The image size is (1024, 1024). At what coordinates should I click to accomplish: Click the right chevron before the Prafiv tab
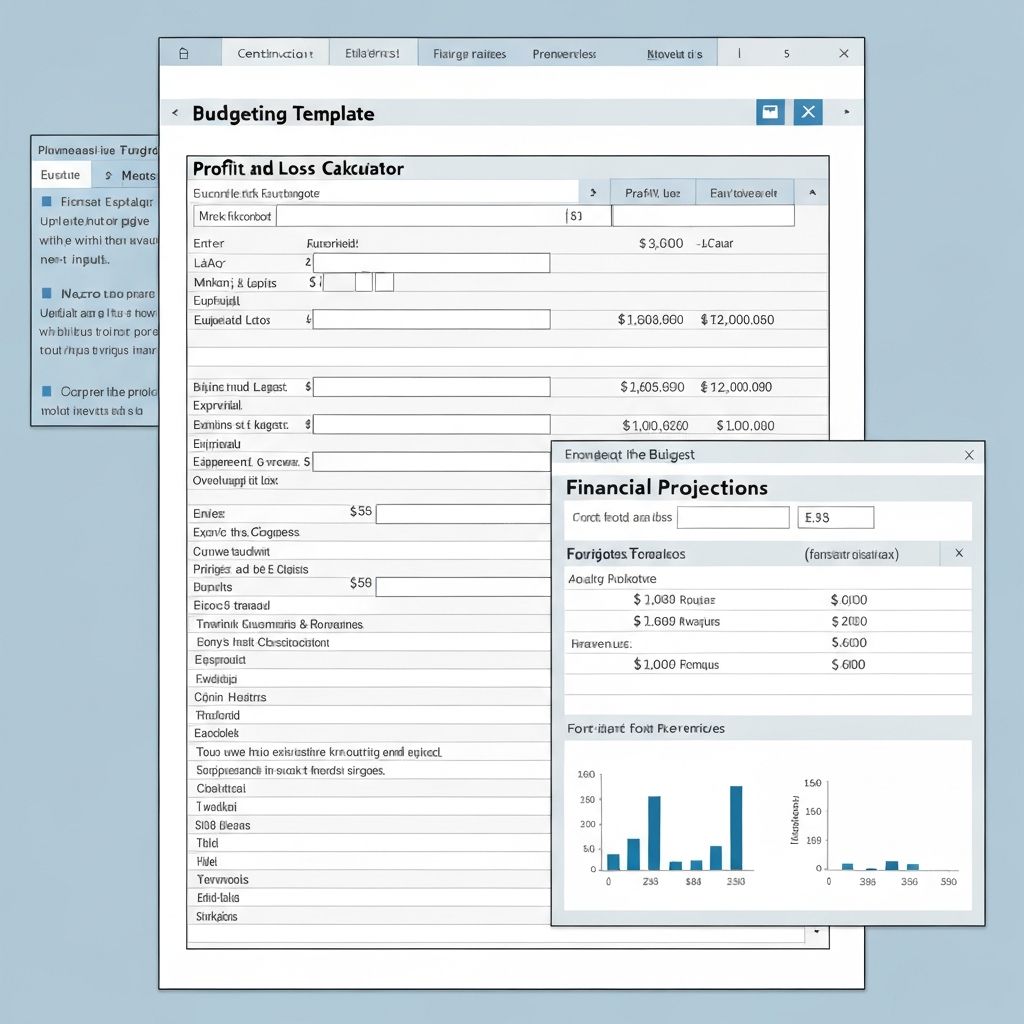pos(593,192)
